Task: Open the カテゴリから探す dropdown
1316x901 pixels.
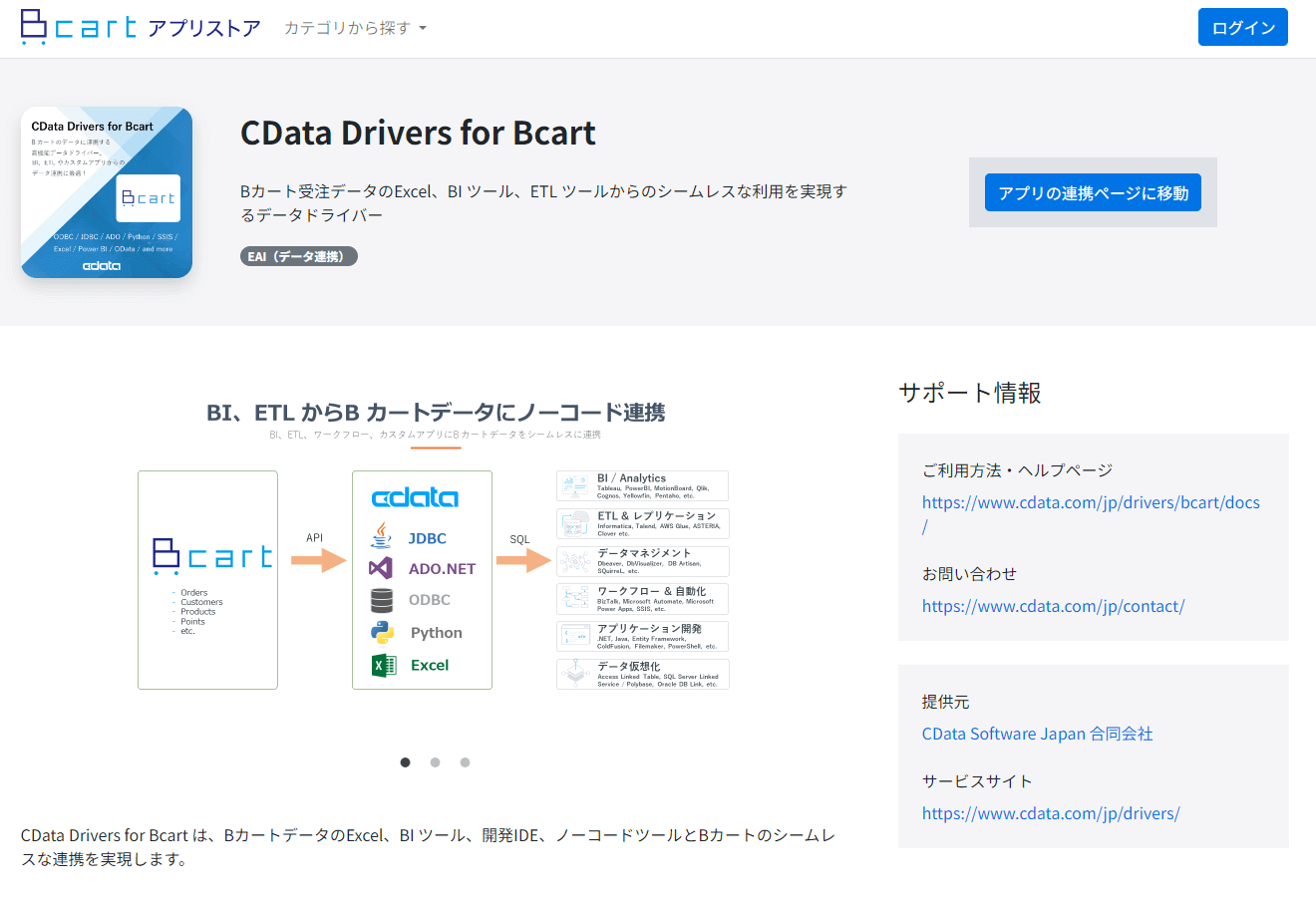Action: [355, 28]
